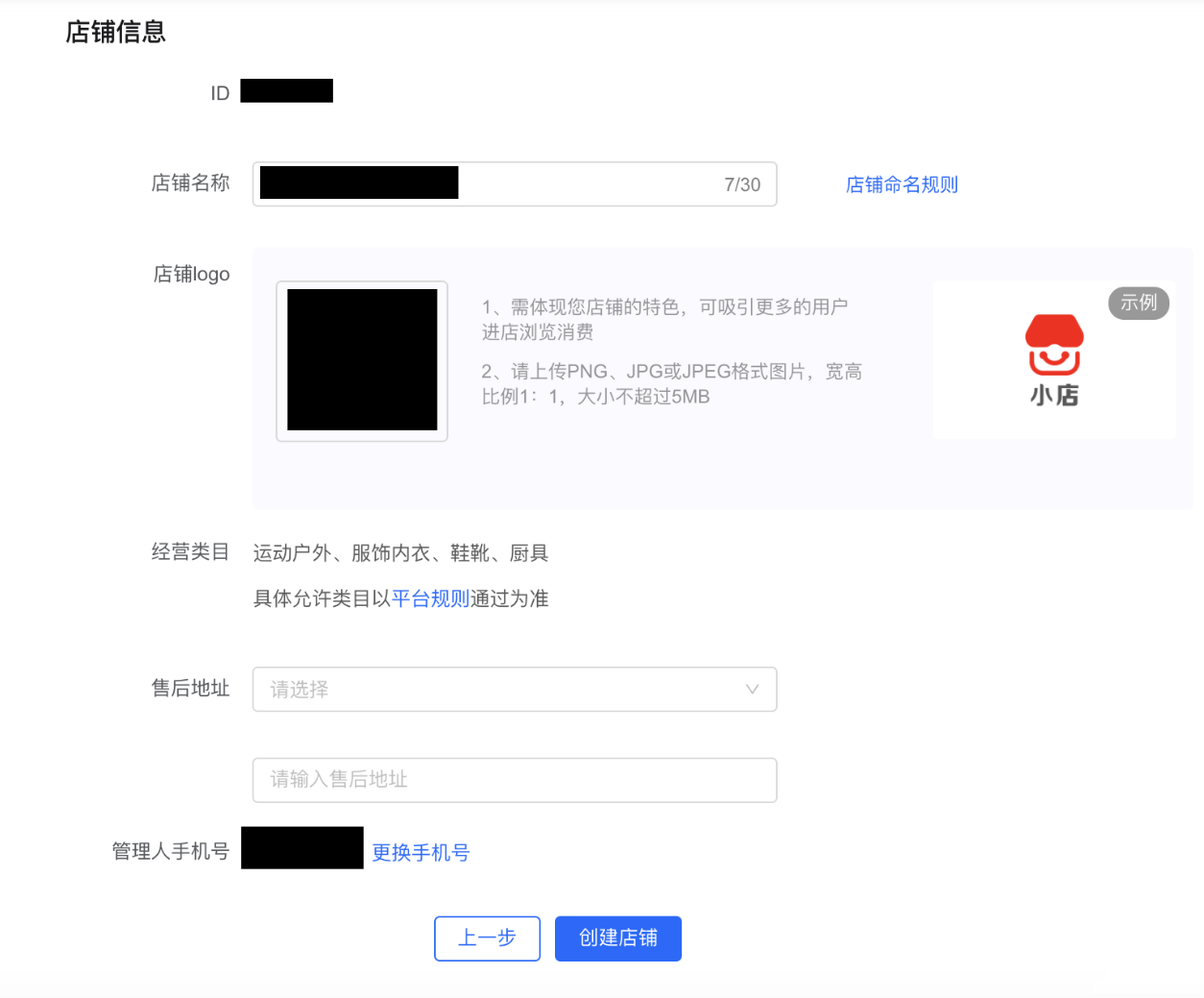The width and height of the screenshot is (1204, 998).
Task: Collapse the address selection dropdown arrow
Action: click(x=753, y=689)
